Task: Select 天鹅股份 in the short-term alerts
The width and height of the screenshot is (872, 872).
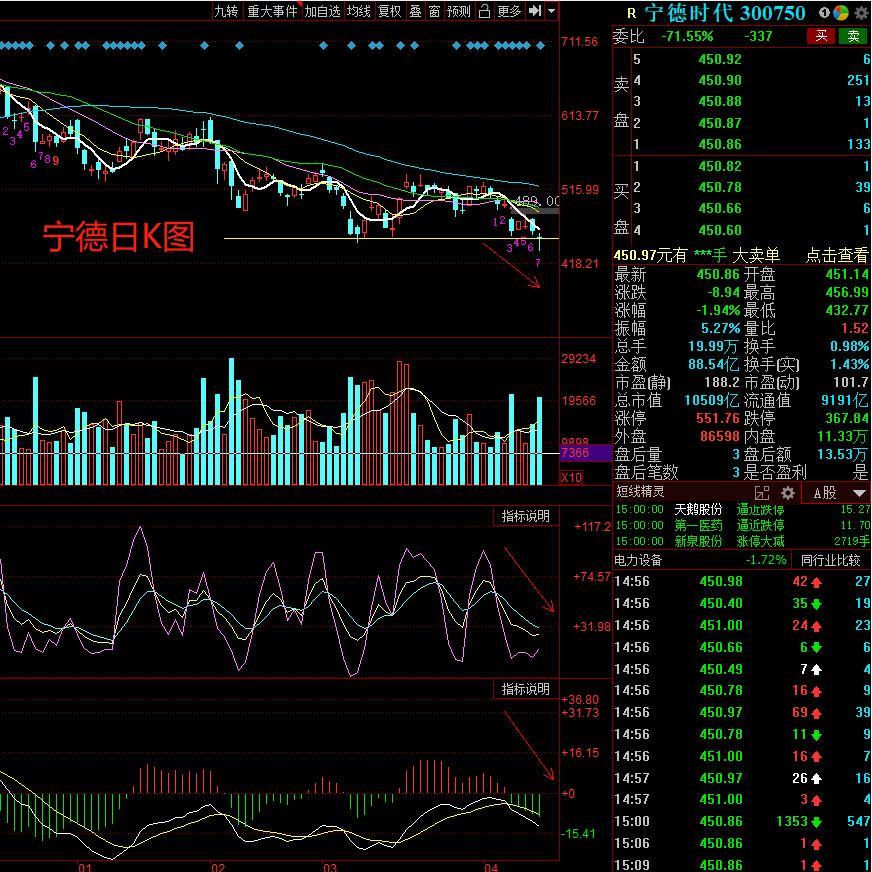Action: tap(698, 509)
